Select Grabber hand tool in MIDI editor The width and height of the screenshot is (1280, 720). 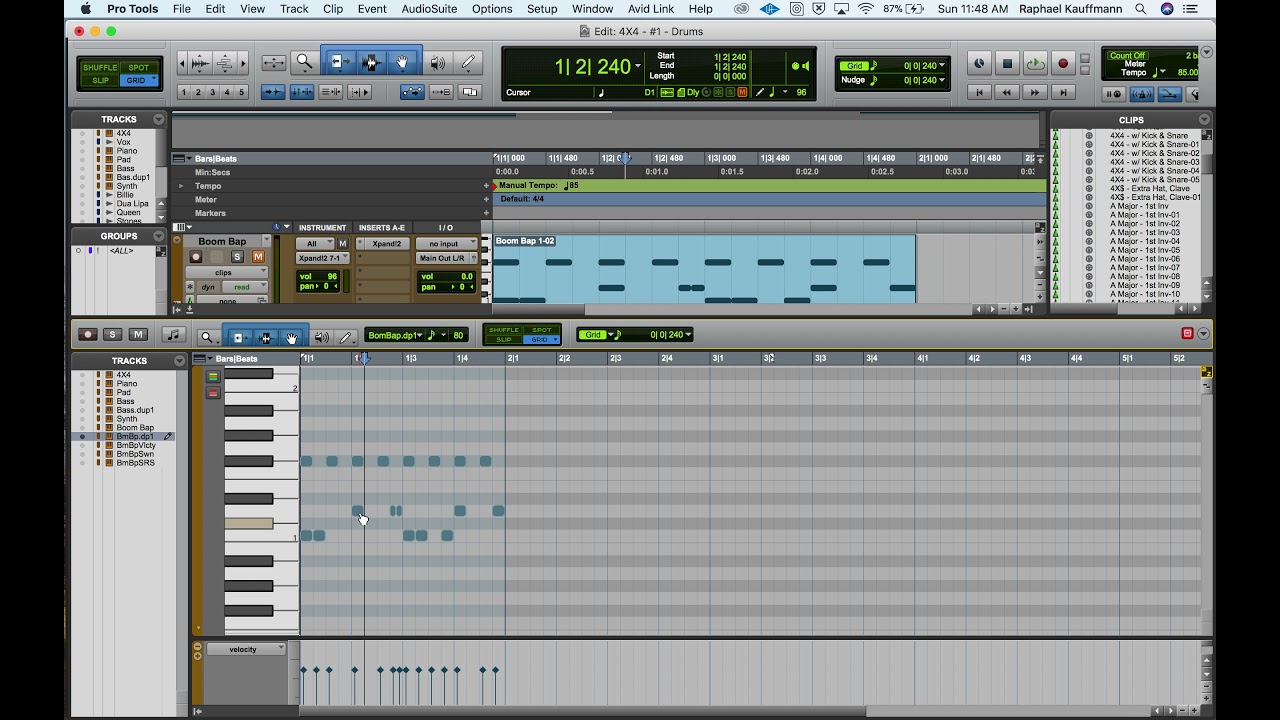coord(292,336)
